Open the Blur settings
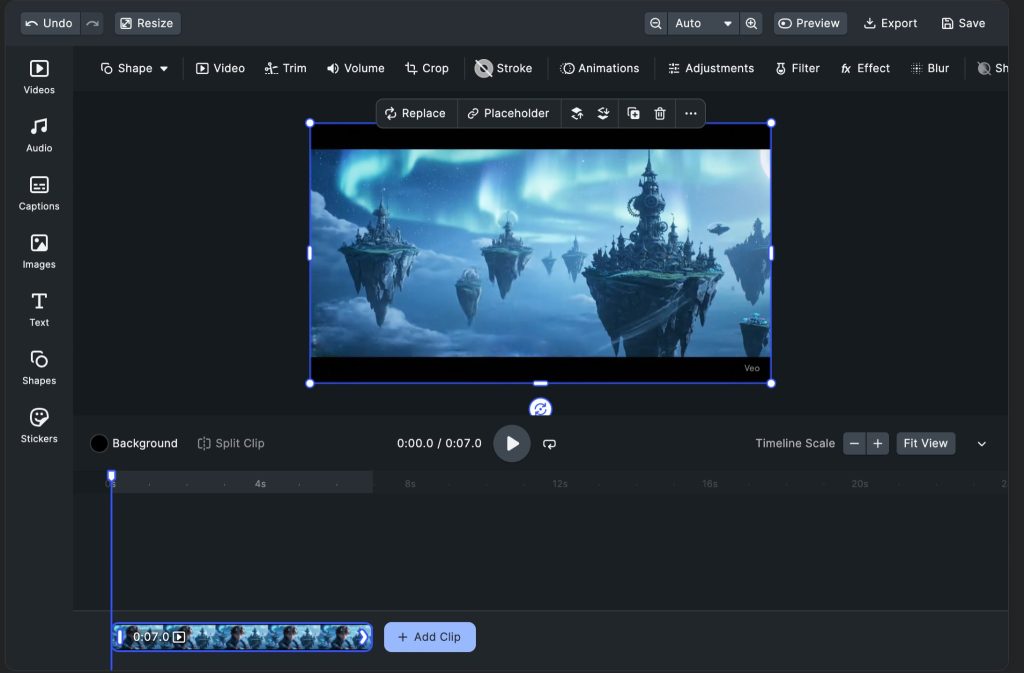This screenshot has height=673, width=1024. (930, 69)
